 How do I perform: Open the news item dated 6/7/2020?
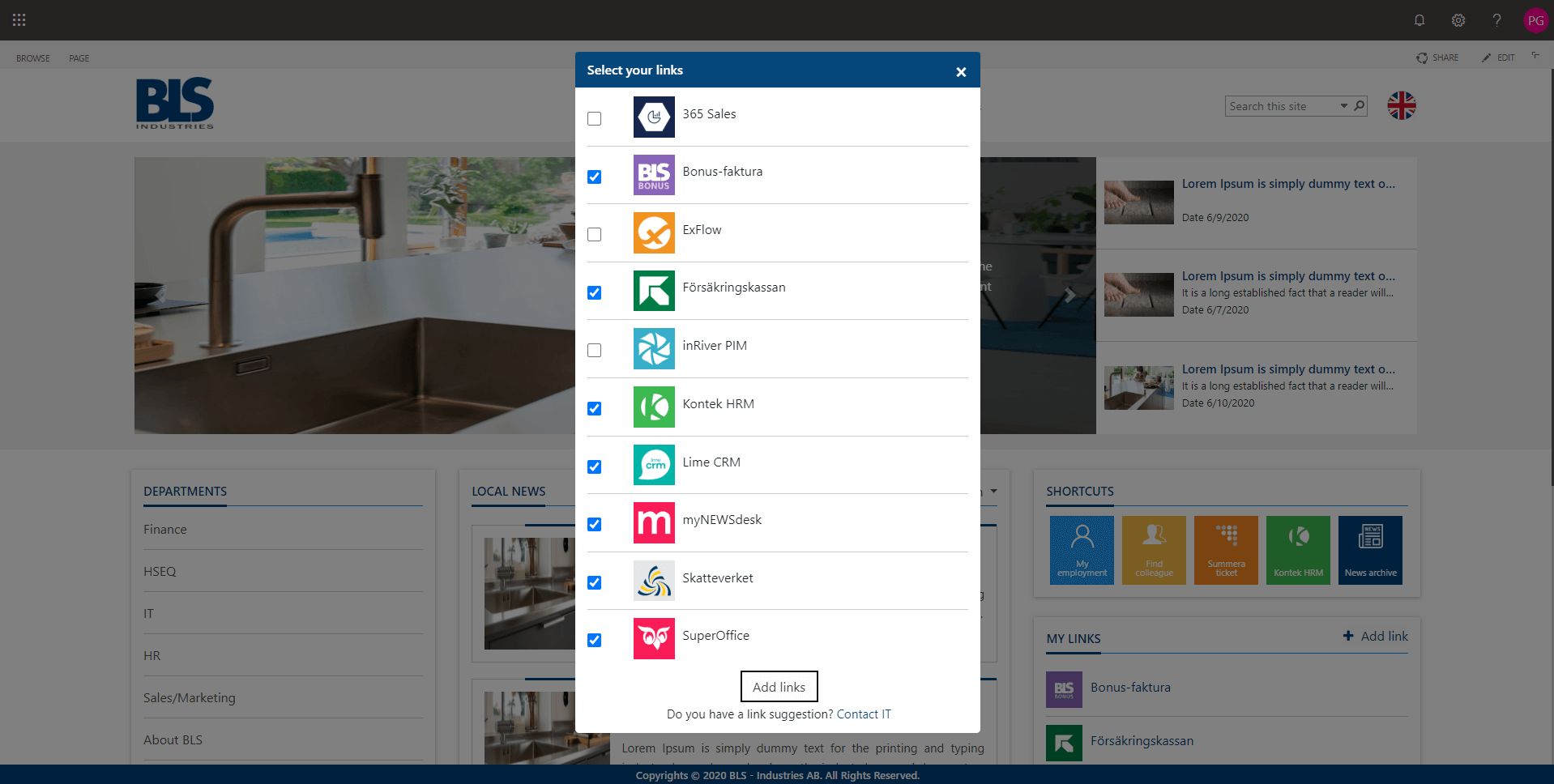(x=1257, y=295)
